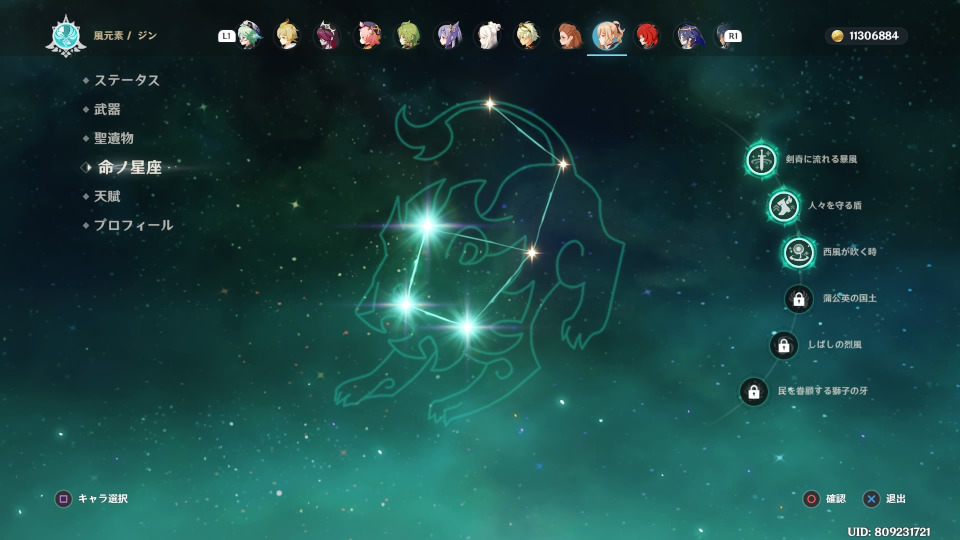The height and width of the screenshot is (540, 960).
Task: Select the pink-haired Yanfei avatar
Action: pyautogui.click(x=369, y=36)
